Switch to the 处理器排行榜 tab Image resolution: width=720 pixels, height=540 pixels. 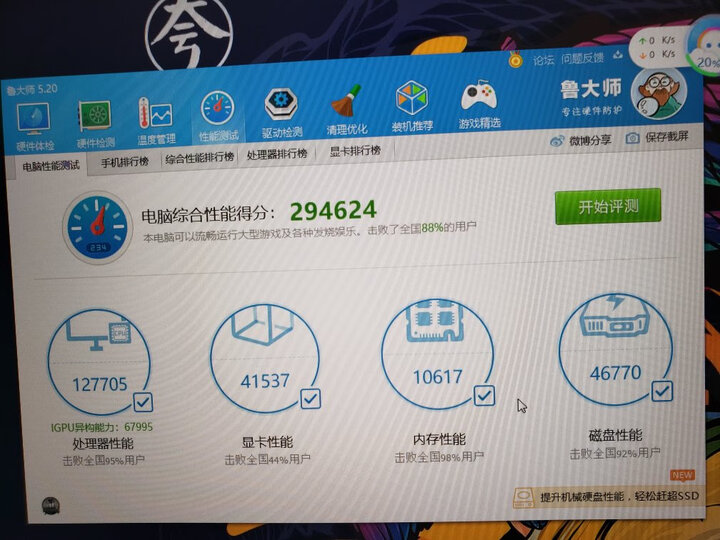click(277, 155)
